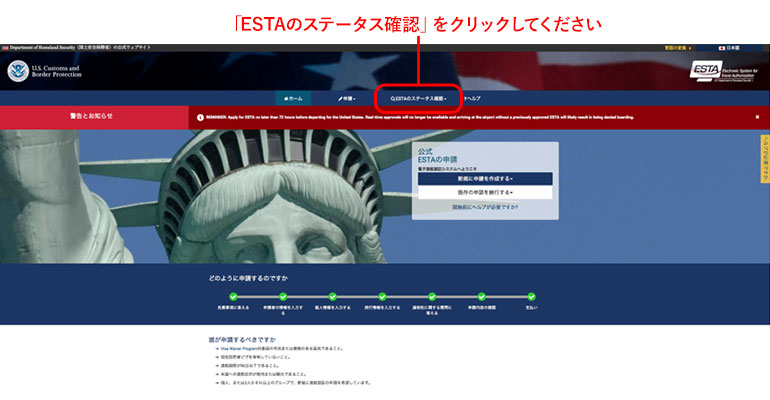Click the US flag icon in the top bar
The width and height of the screenshot is (770, 400).
coord(5,48)
